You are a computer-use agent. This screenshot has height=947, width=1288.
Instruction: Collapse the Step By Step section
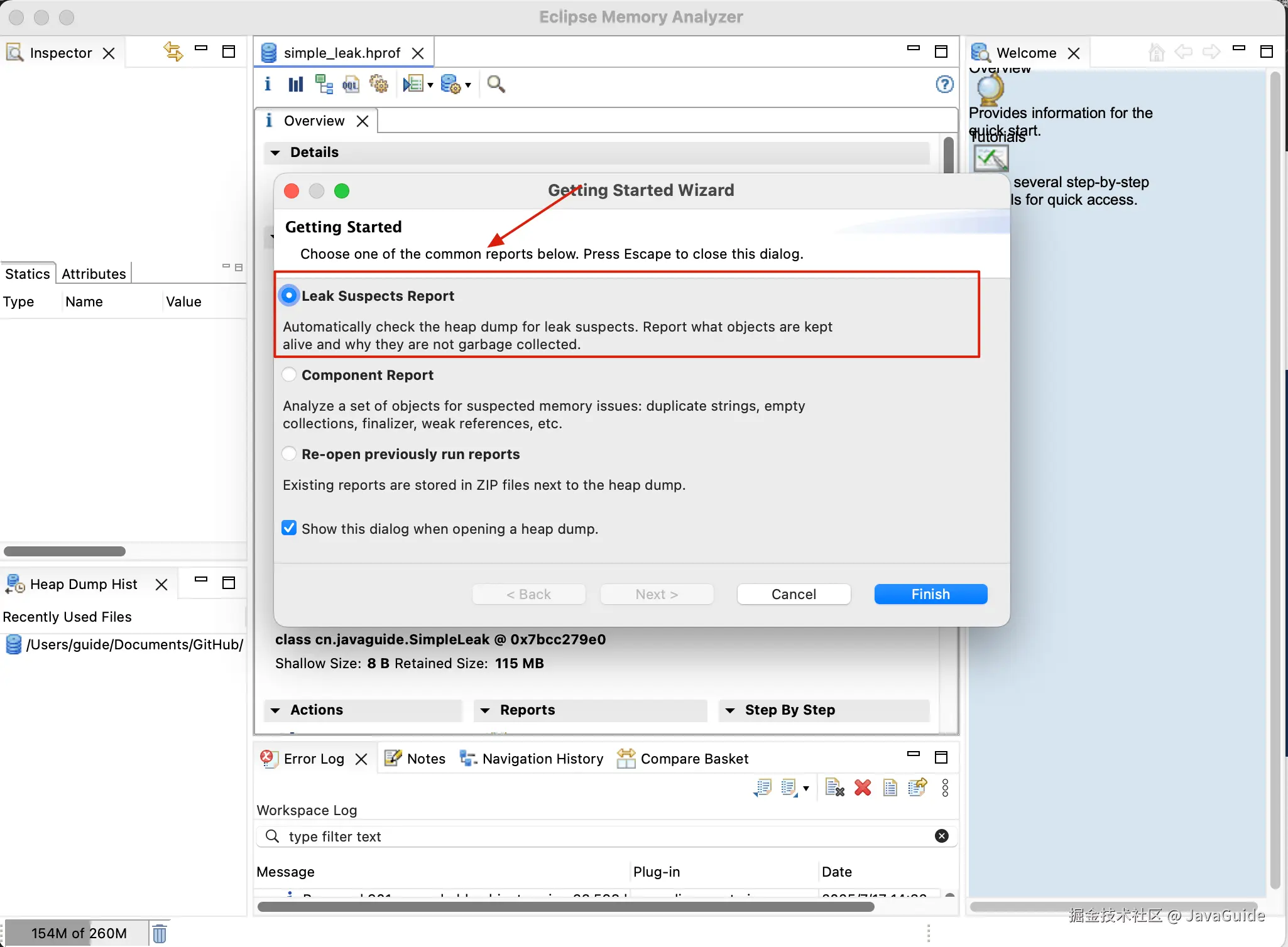pos(730,710)
